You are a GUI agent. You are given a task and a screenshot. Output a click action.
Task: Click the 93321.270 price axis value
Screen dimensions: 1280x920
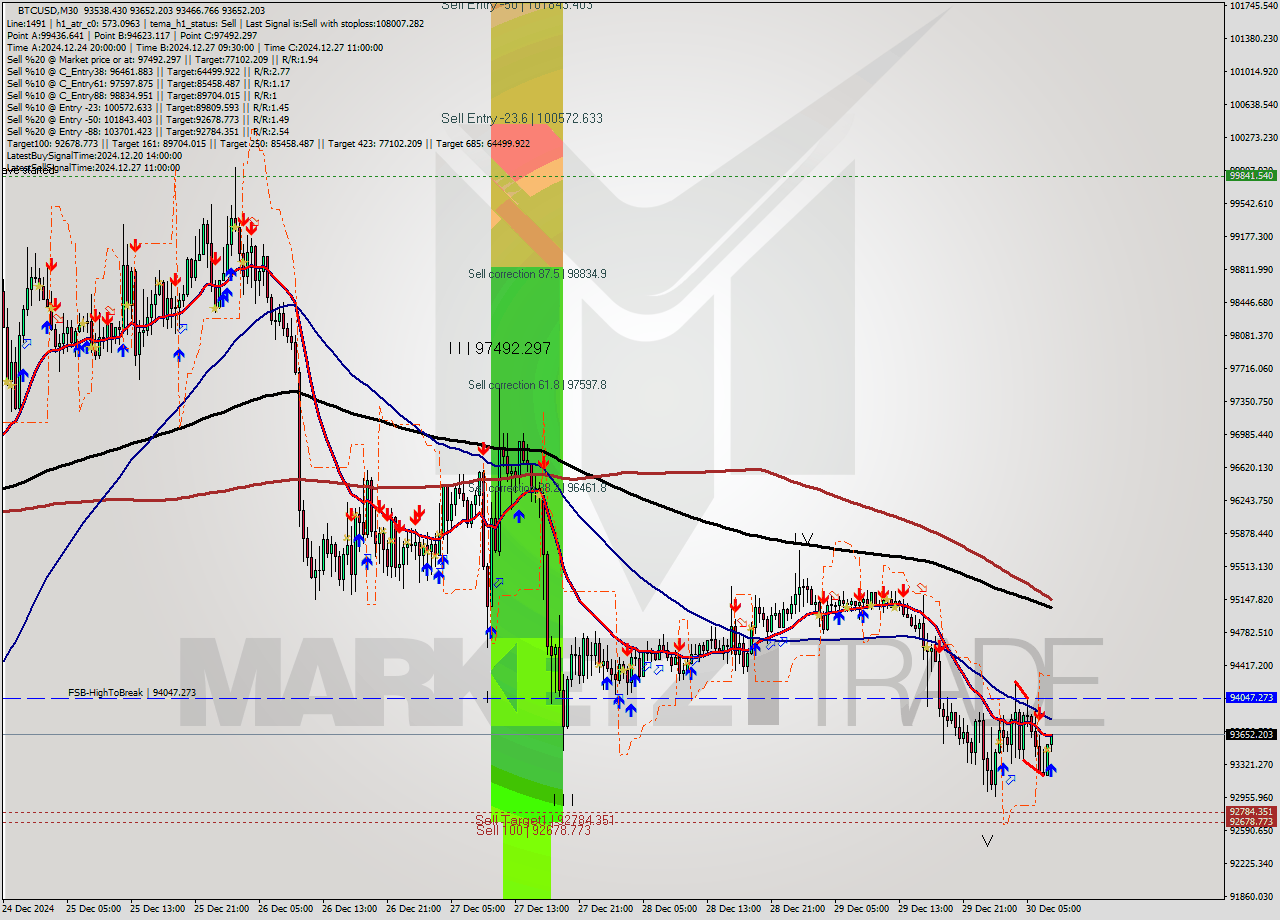click(1252, 765)
